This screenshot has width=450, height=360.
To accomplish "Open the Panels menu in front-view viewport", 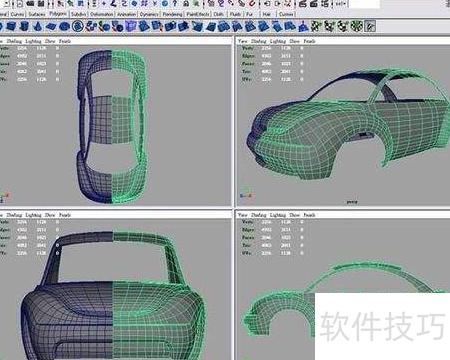I will click(65, 215).
